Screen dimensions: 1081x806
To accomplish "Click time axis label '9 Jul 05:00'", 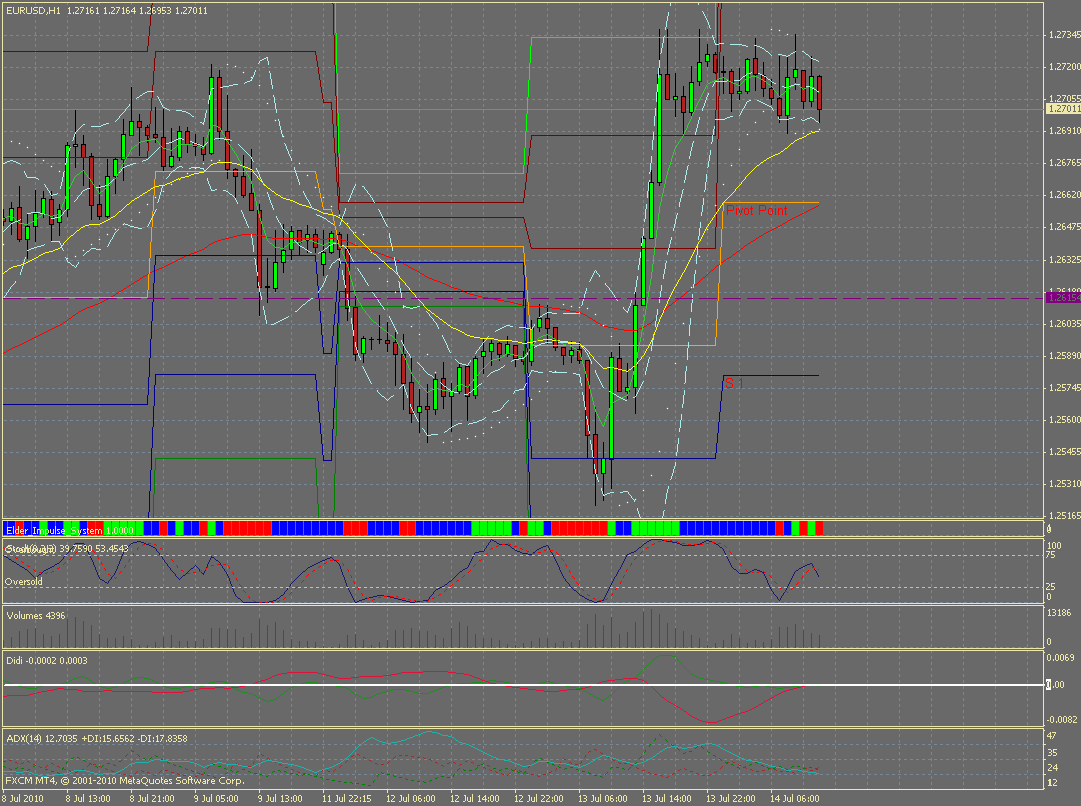I will (216, 798).
